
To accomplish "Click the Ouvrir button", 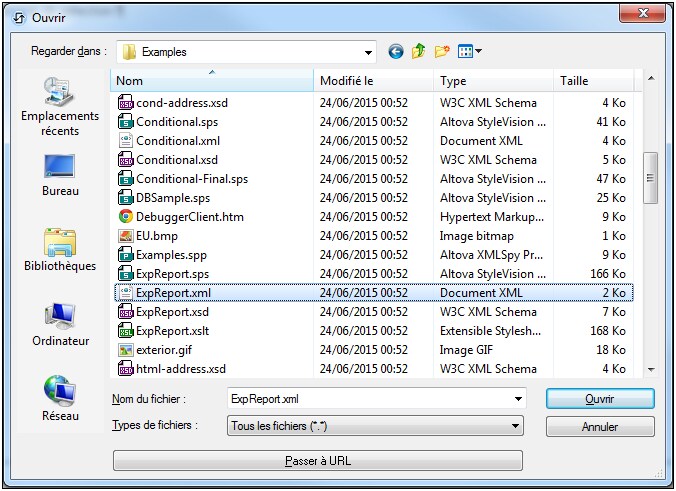I will pyautogui.click(x=600, y=398).
